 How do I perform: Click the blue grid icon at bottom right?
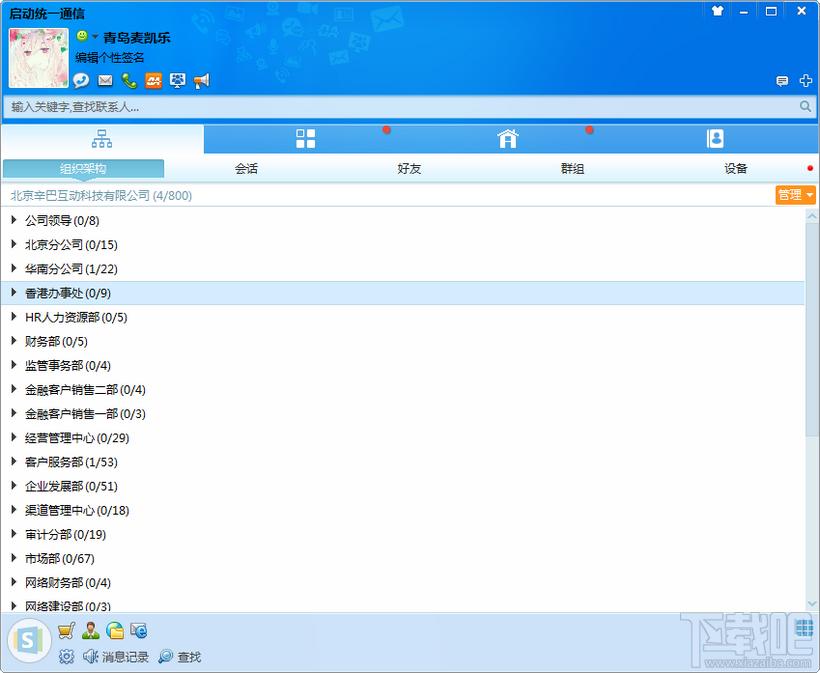(x=804, y=626)
